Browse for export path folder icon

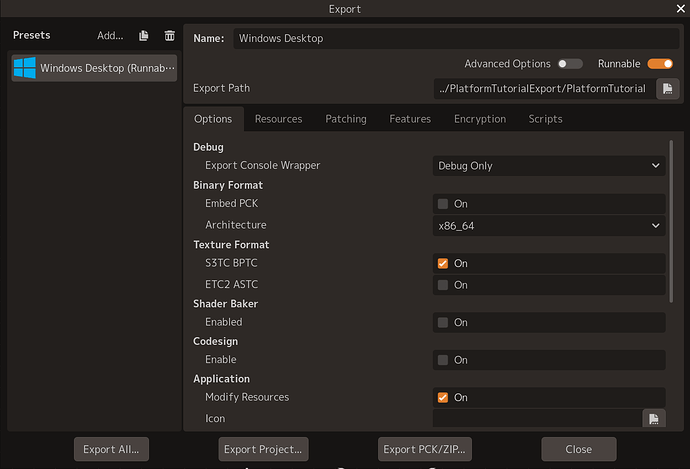[668, 88]
